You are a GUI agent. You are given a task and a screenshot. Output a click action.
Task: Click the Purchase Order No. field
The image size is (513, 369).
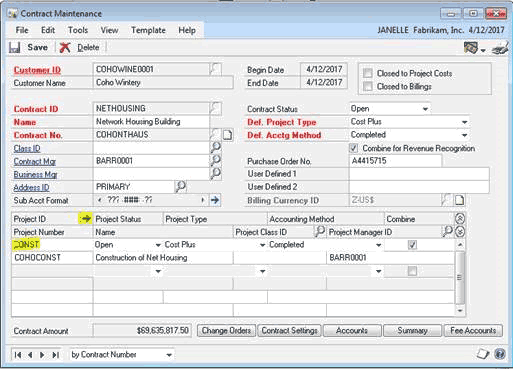[396, 161]
